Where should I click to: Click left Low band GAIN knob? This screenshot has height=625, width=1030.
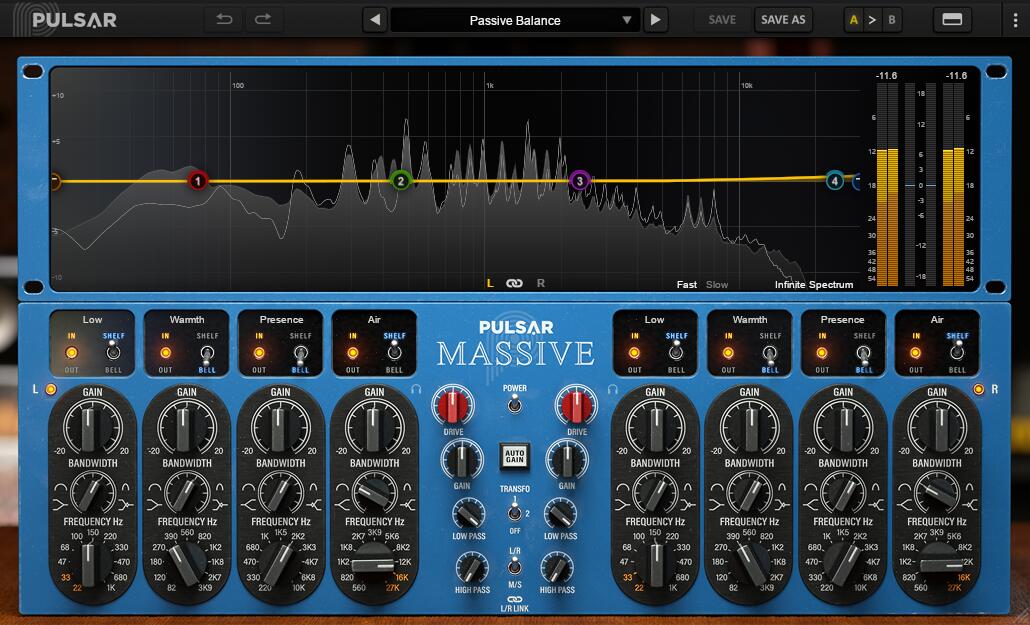(92, 428)
